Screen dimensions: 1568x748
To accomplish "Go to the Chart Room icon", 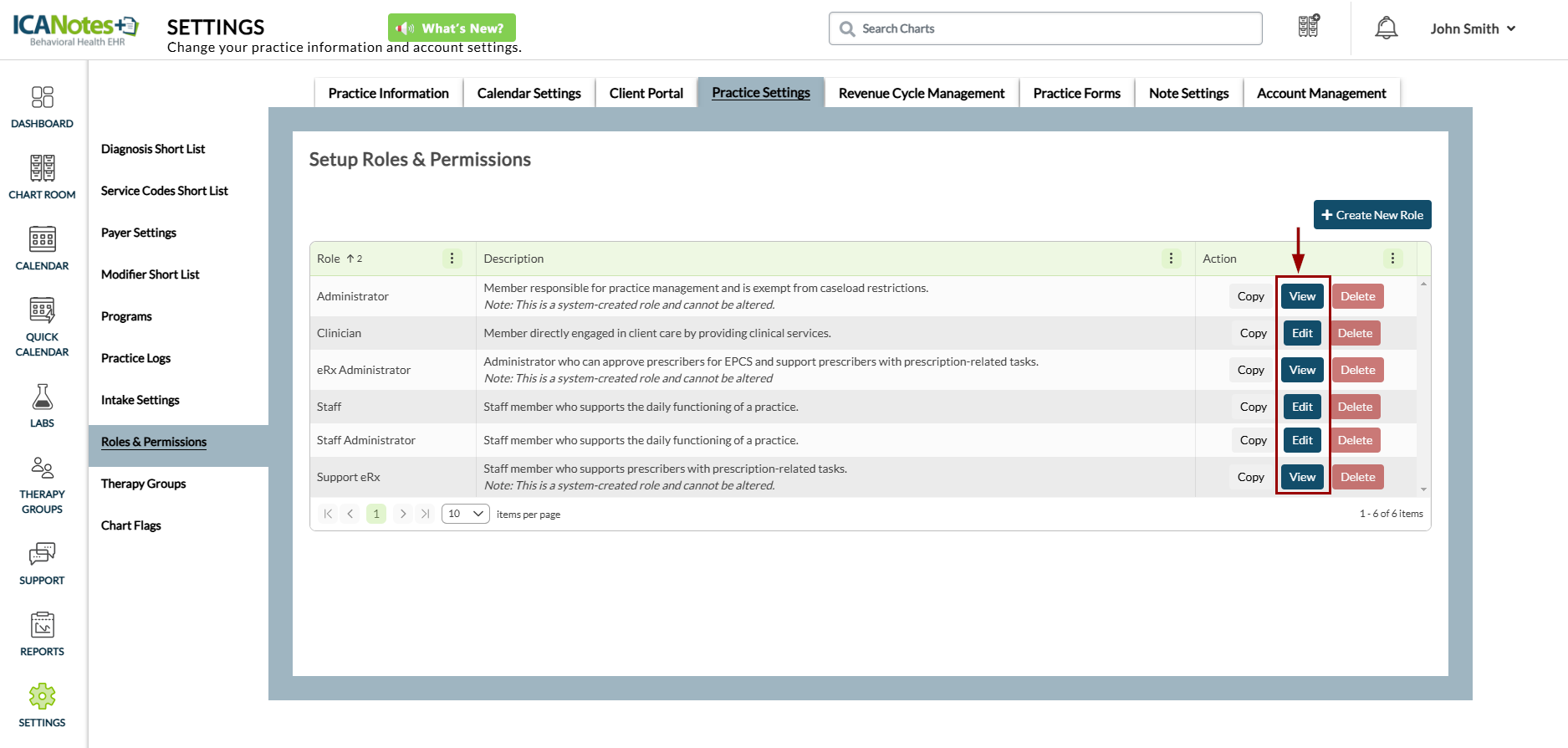I will tap(42, 169).
